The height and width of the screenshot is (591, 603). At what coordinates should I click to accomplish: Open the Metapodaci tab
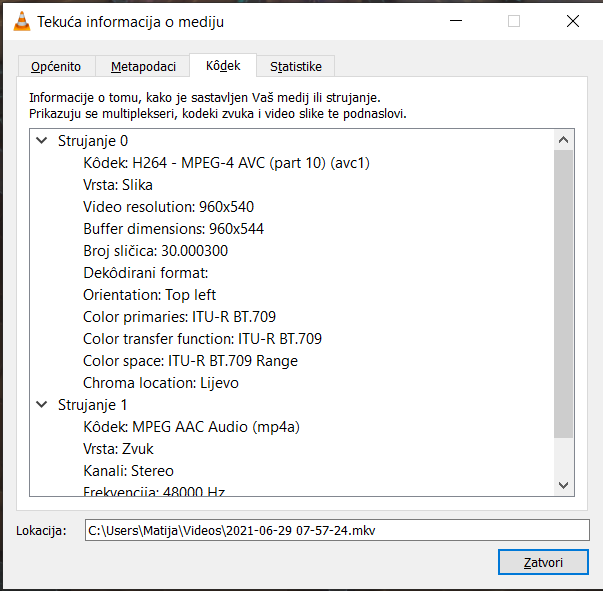tap(143, 67)
